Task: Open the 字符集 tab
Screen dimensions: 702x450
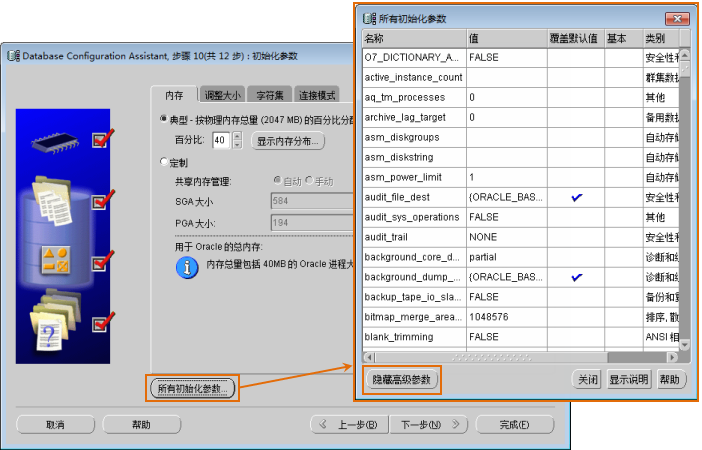Action: tap(266, 95)
